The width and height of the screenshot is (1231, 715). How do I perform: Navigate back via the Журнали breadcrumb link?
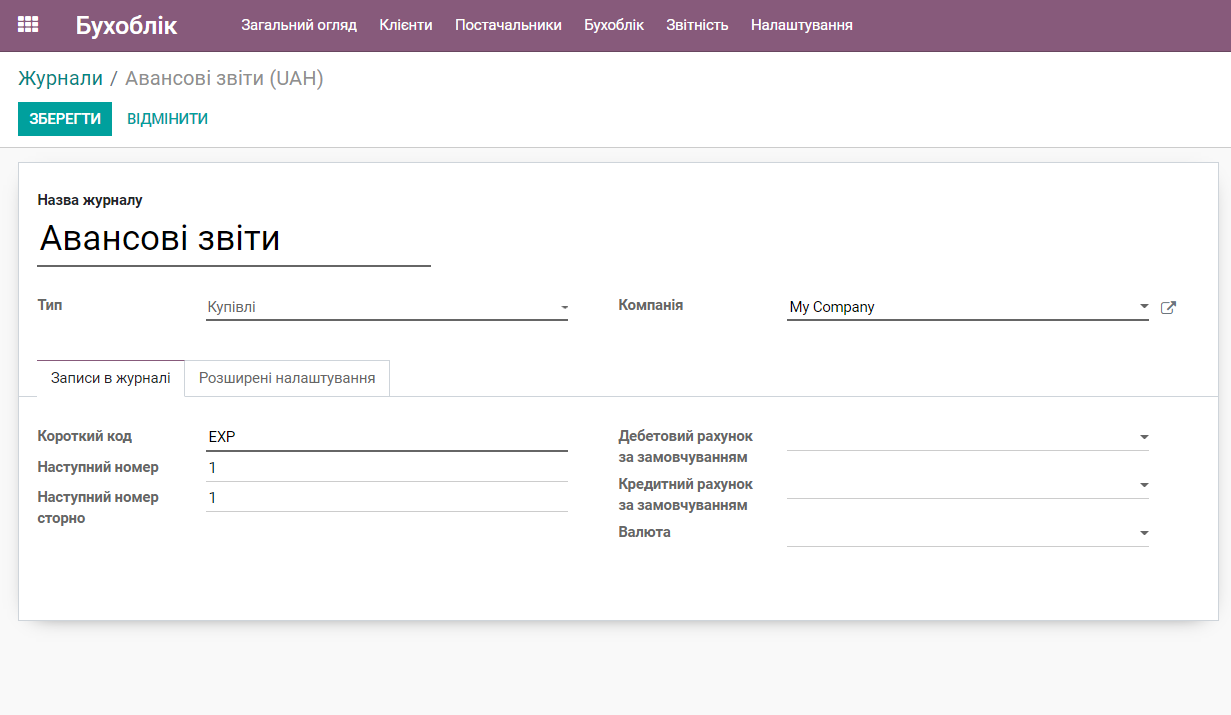coord(60,78)
